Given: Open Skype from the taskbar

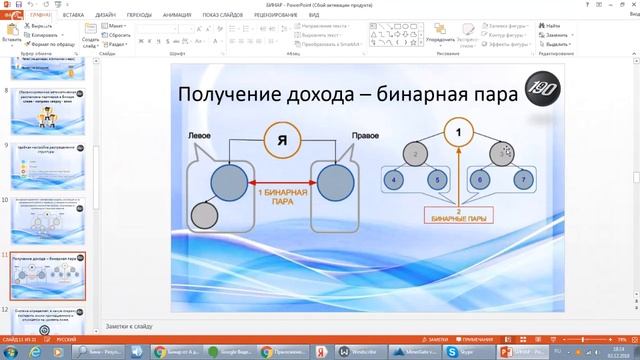Looking at the screenshot, I should 468,352.
